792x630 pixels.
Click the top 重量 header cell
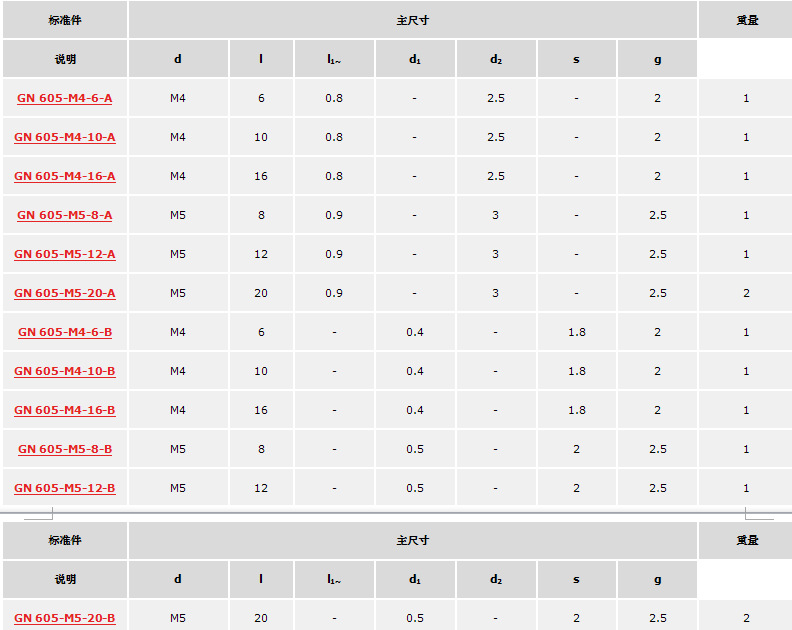click(747, 20)
